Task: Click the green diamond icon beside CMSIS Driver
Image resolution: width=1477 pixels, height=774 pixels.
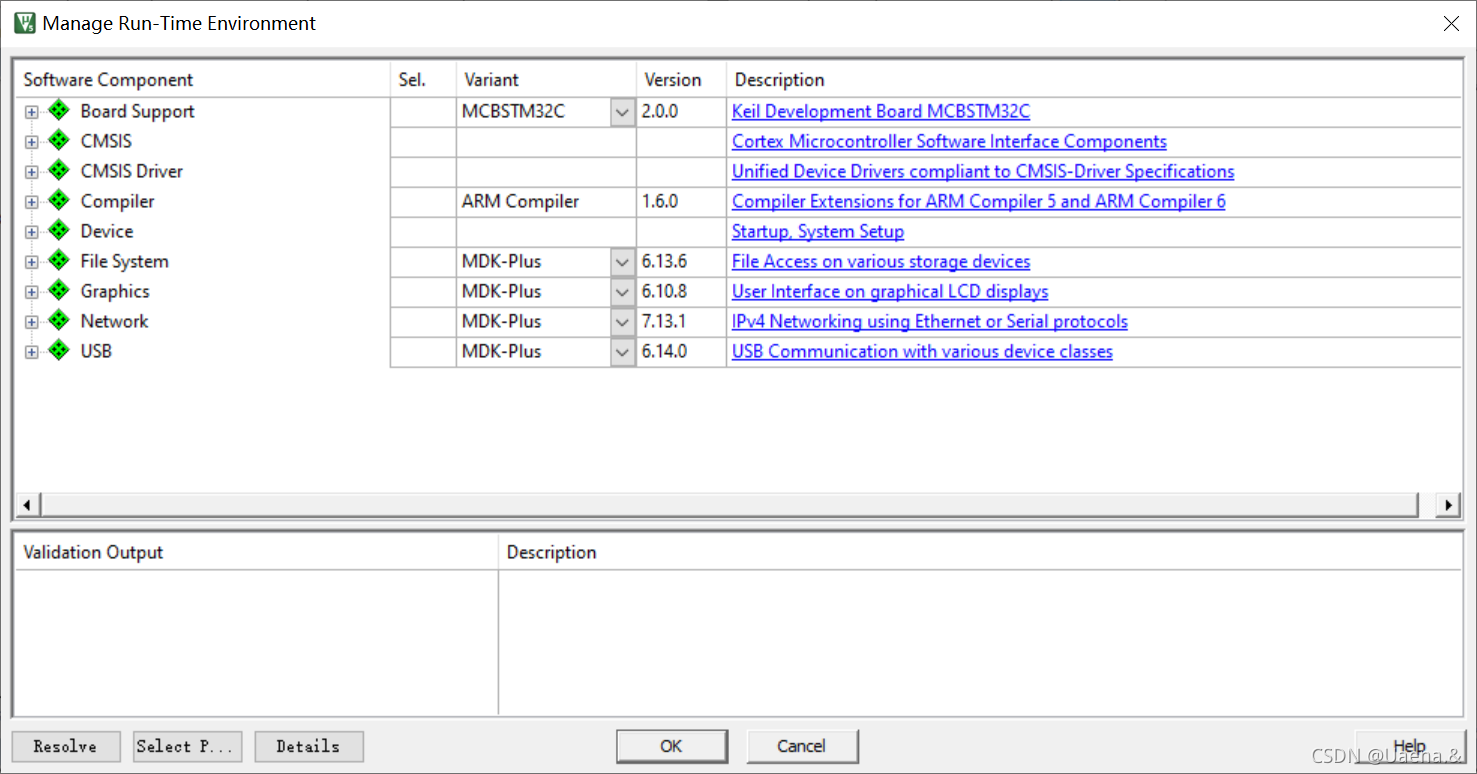Action: point(59,171)
